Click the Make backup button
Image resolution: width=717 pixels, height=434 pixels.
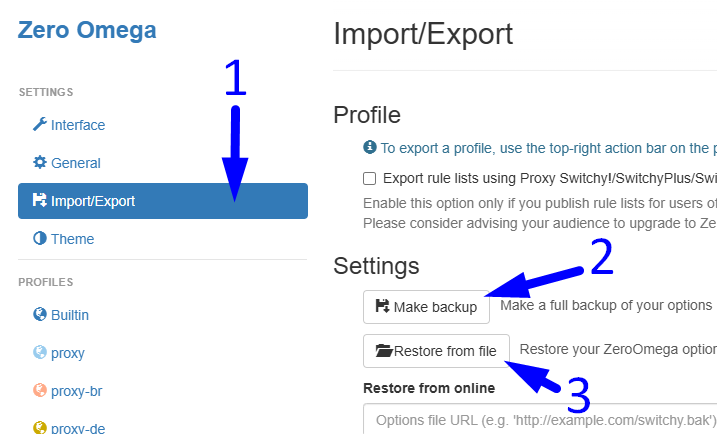coord(426,307)
